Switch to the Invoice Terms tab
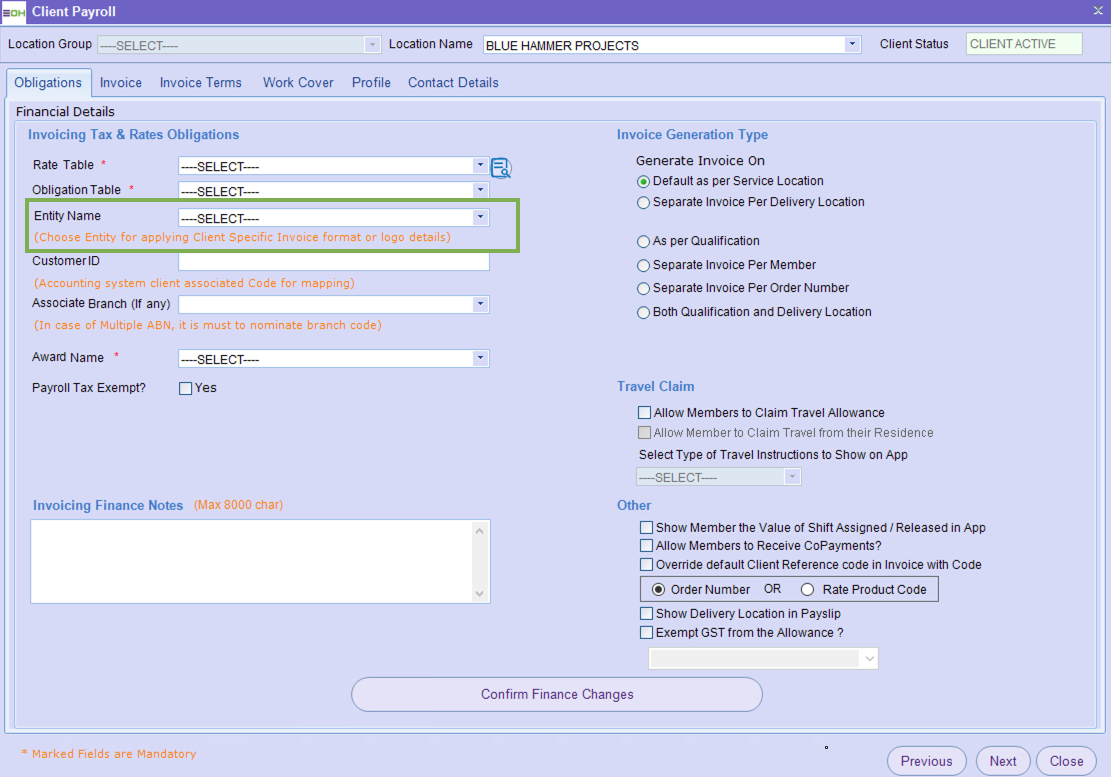 (201, 82)
